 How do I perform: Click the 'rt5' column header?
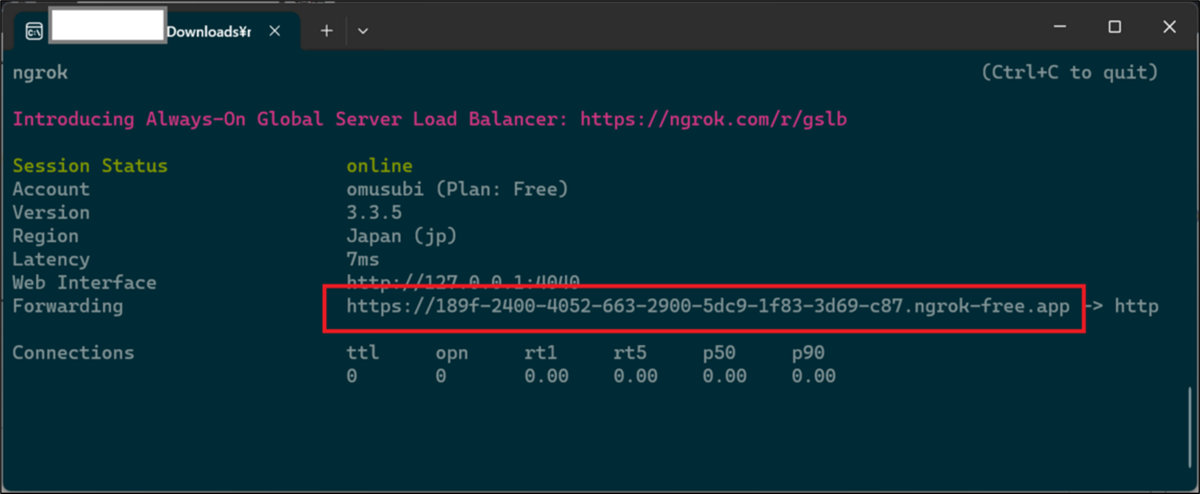tap(630, 353)
